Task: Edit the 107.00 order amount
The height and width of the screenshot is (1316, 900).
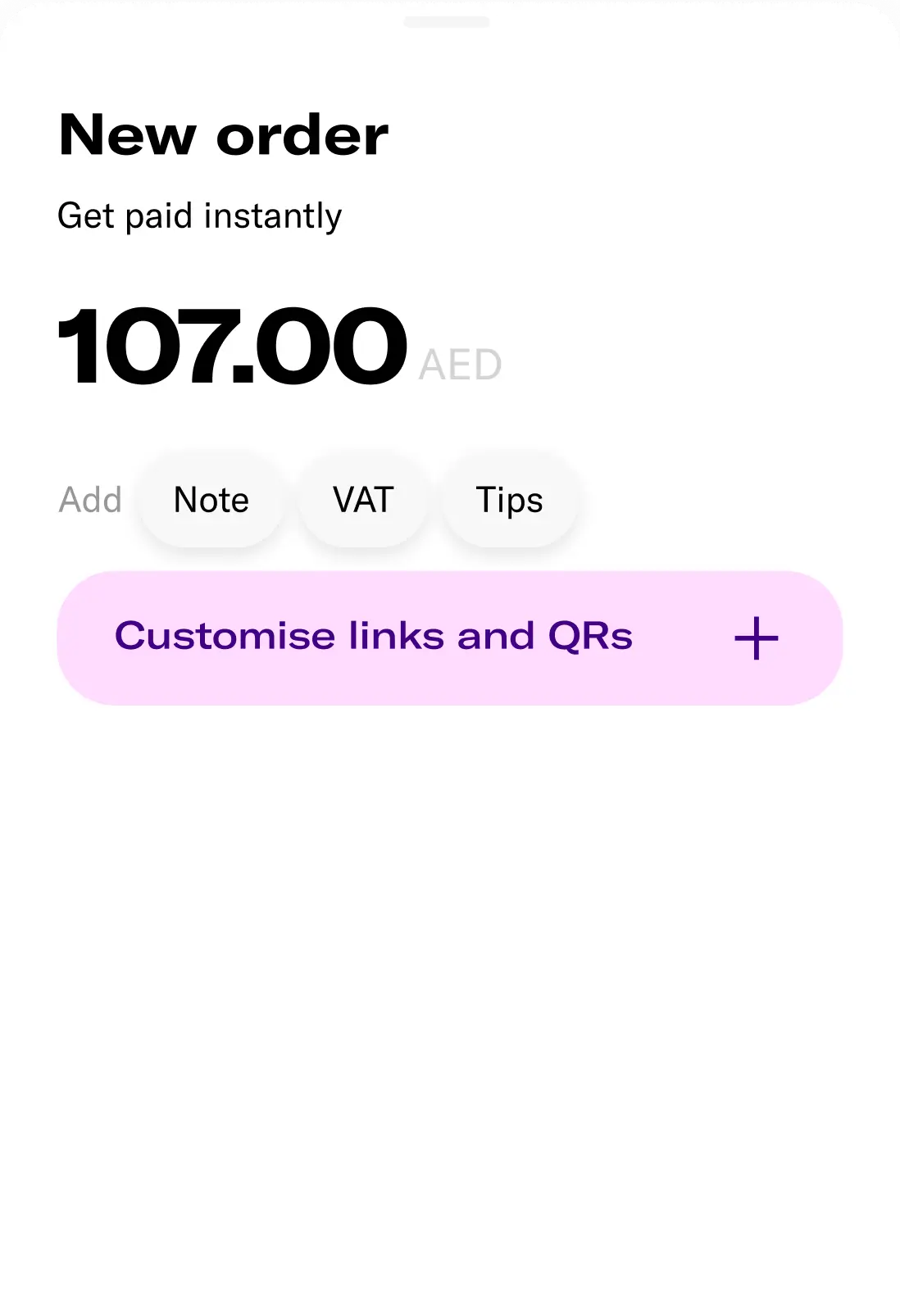Action: point(232,346)
